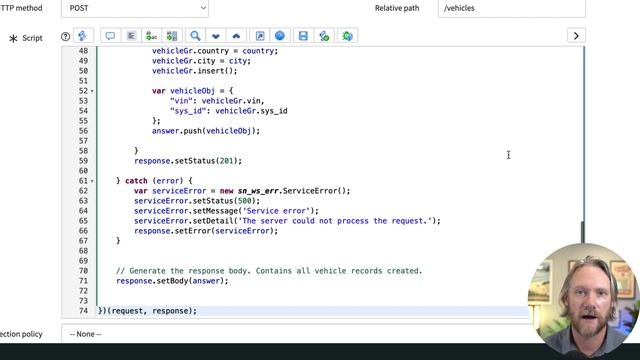Click the editor vertical scrollbar thumb
640x360 pixels.
(x=582, y=232)
